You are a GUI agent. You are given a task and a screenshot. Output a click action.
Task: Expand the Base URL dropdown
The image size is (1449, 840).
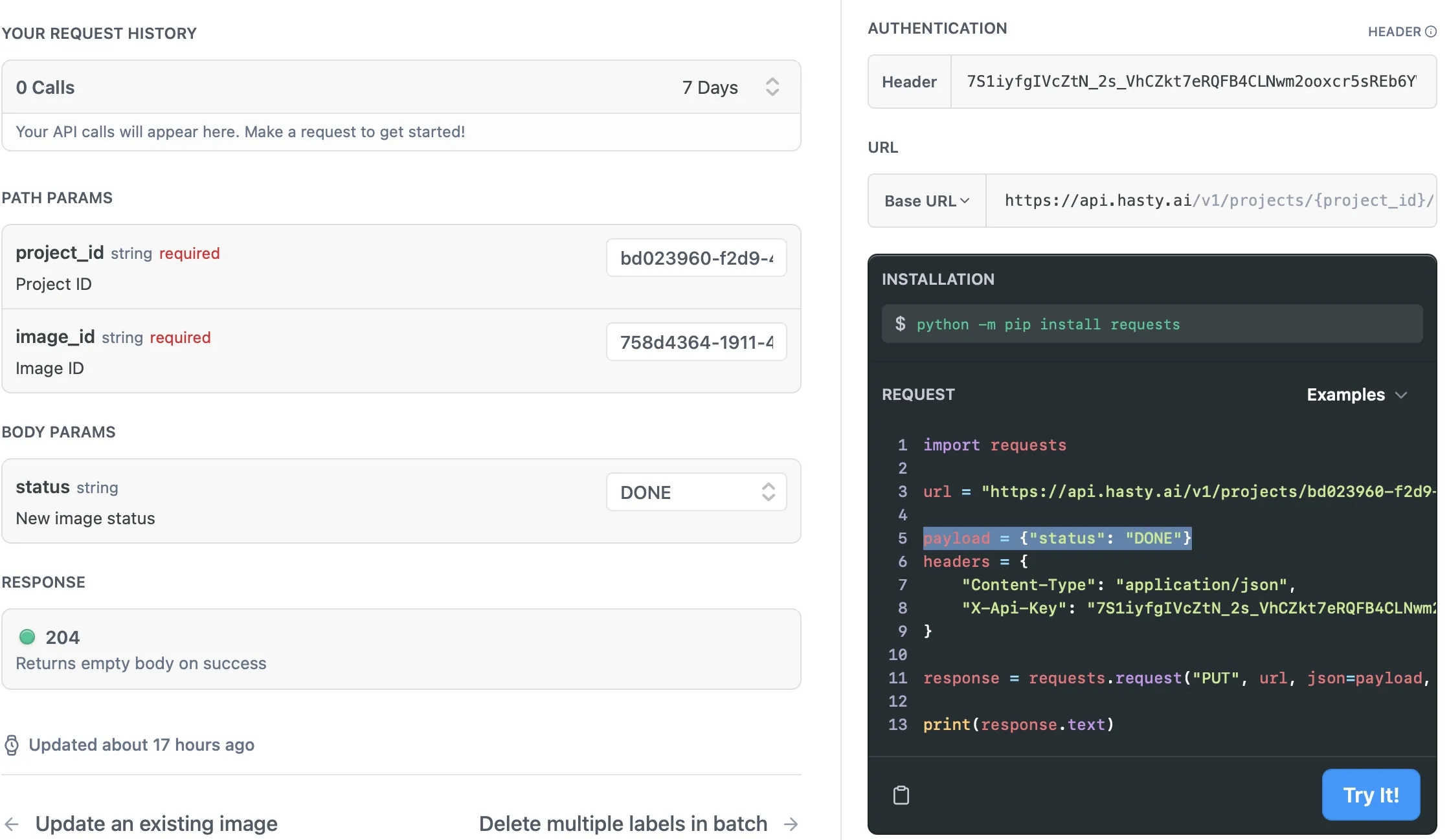coord(927,201)
